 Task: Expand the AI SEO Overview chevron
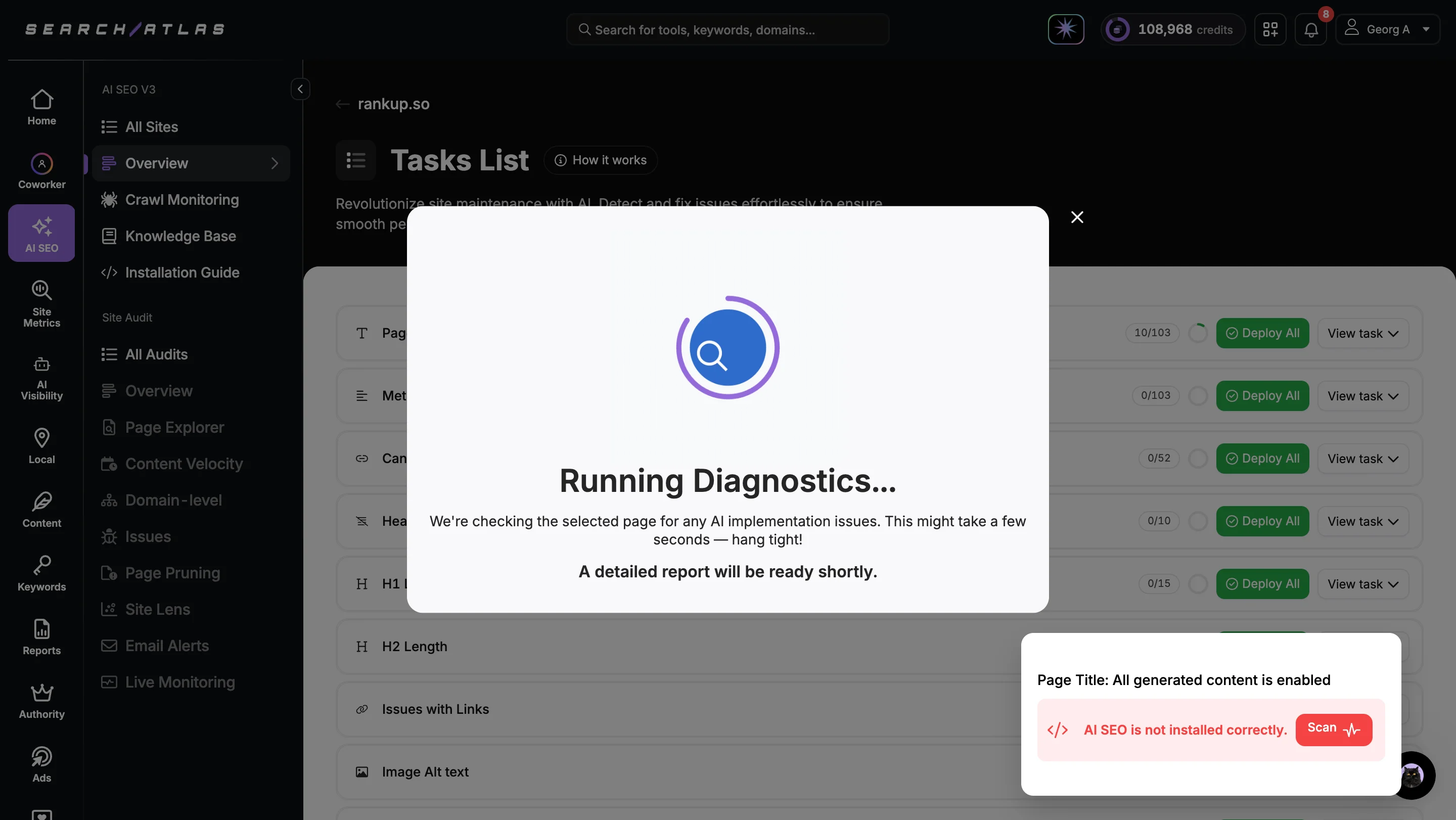click(275, 163)
